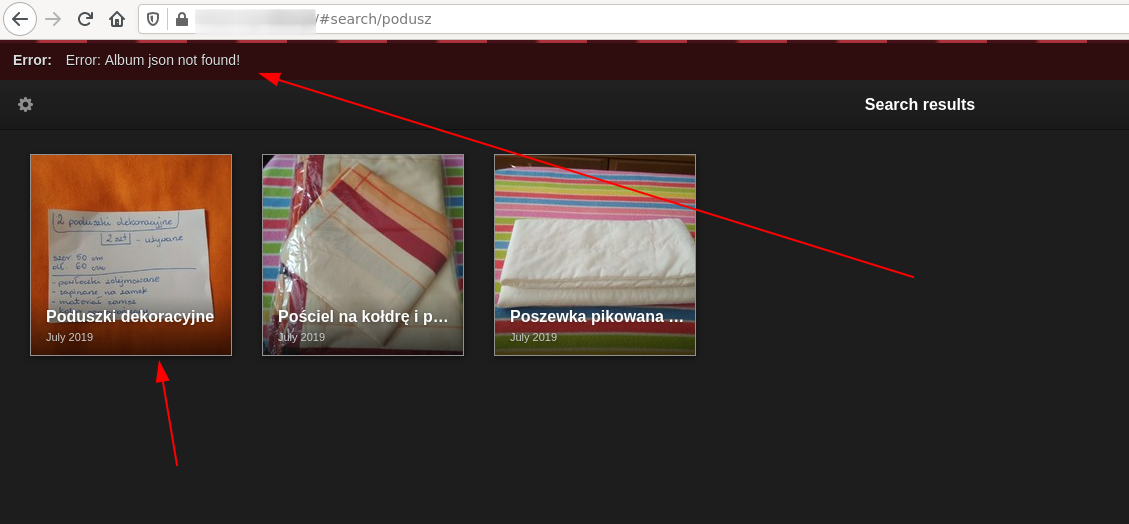Click the 'Poszewka pikowana …' title
Screen dimensions: 1129x524
click(596, 316)
